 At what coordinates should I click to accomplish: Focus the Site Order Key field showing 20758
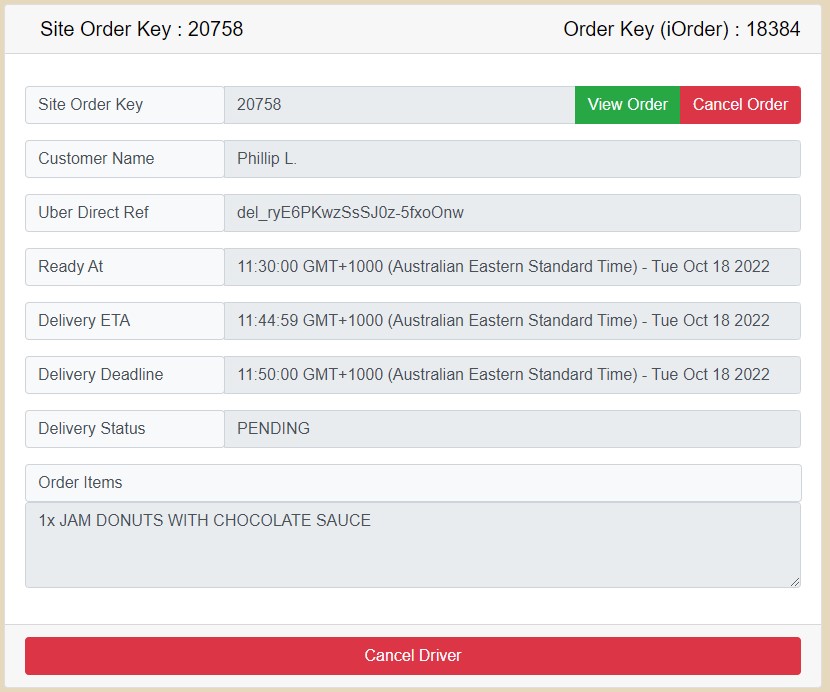point(399,105)
